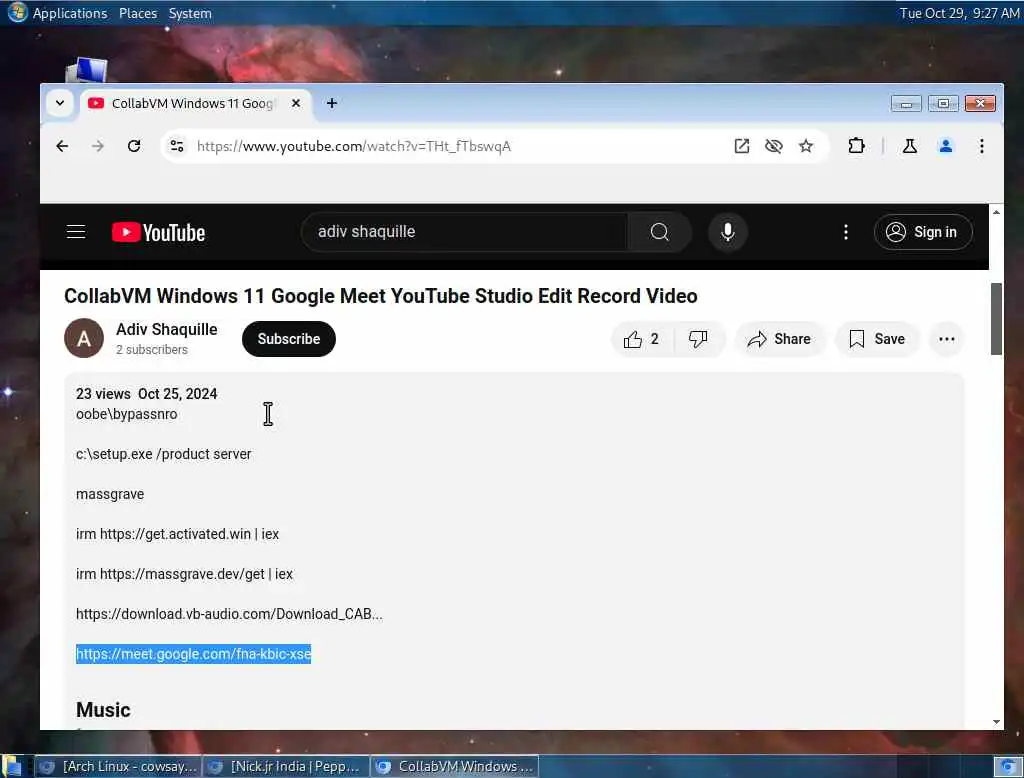Viewport: 1024px width, 778px height.
Task: Click the browser address bar URL
Action: coord(354,146)
